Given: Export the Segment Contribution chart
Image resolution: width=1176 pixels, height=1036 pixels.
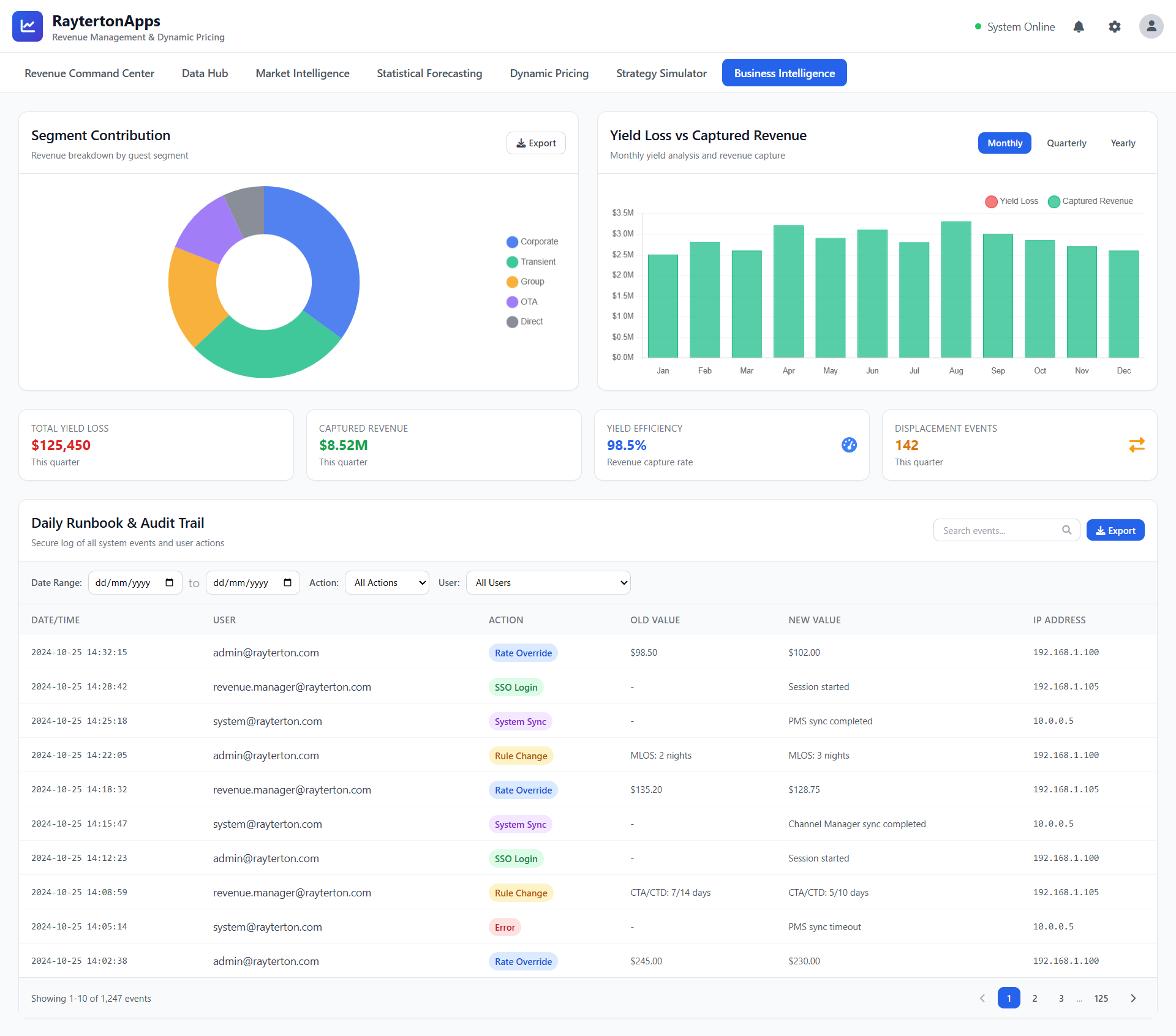Looking at the screenshot, I should pos(535,143).
